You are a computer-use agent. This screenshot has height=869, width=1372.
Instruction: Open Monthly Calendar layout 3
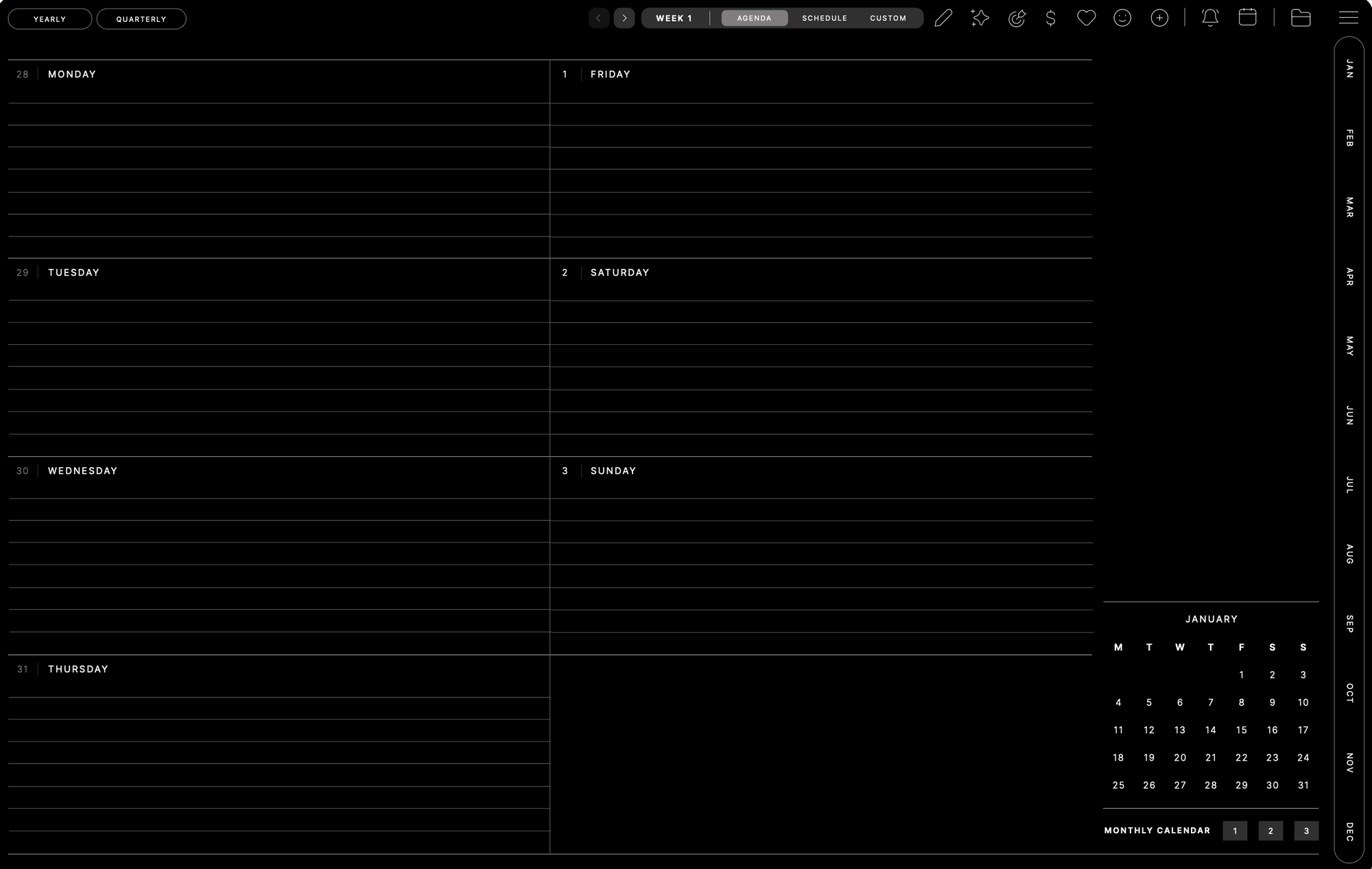pos(1306,831)
